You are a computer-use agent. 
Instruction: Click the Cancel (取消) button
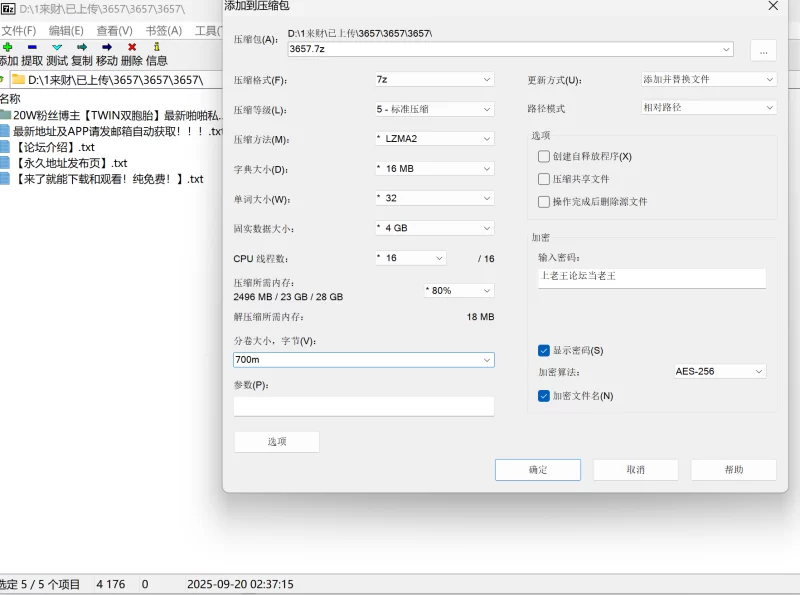tap(635, 470)
